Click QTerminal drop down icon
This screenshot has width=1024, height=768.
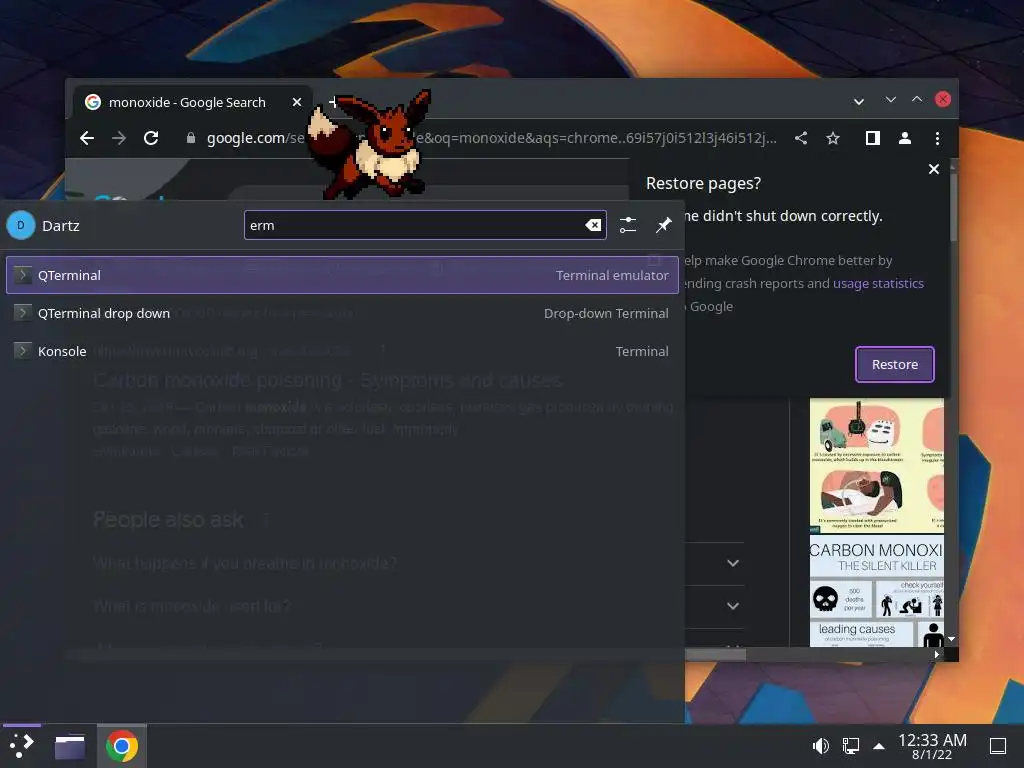click(23, 313)
